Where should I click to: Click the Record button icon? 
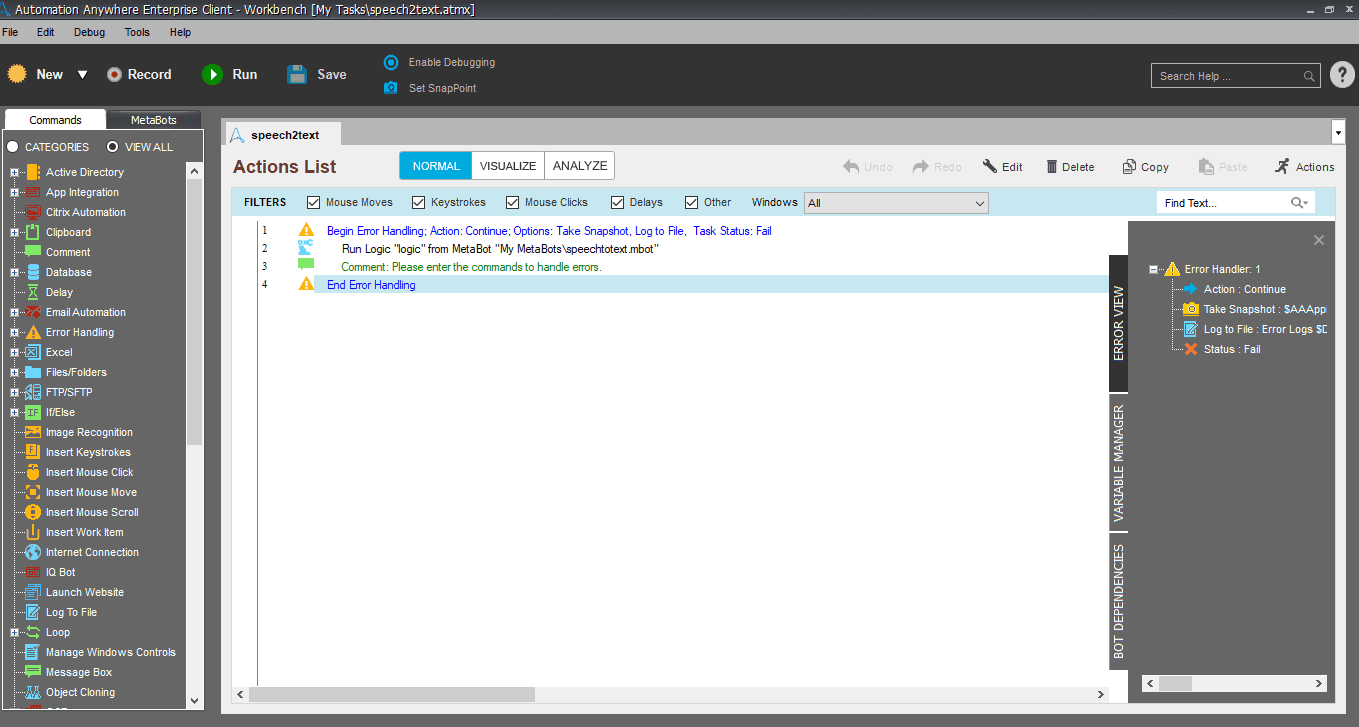[114, 74]
